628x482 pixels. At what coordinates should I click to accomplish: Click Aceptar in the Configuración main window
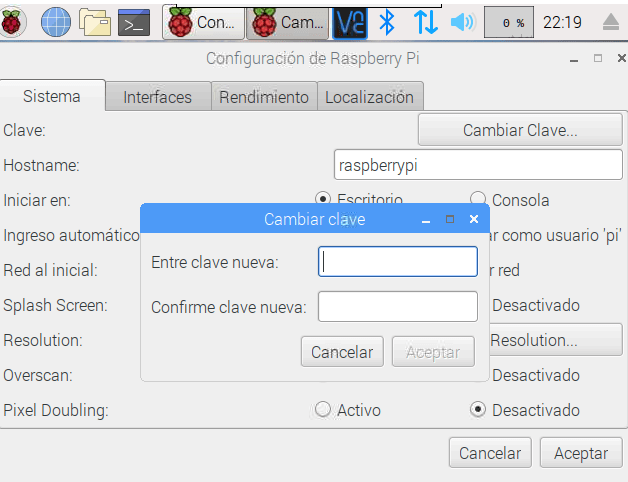tap(581, 453)
